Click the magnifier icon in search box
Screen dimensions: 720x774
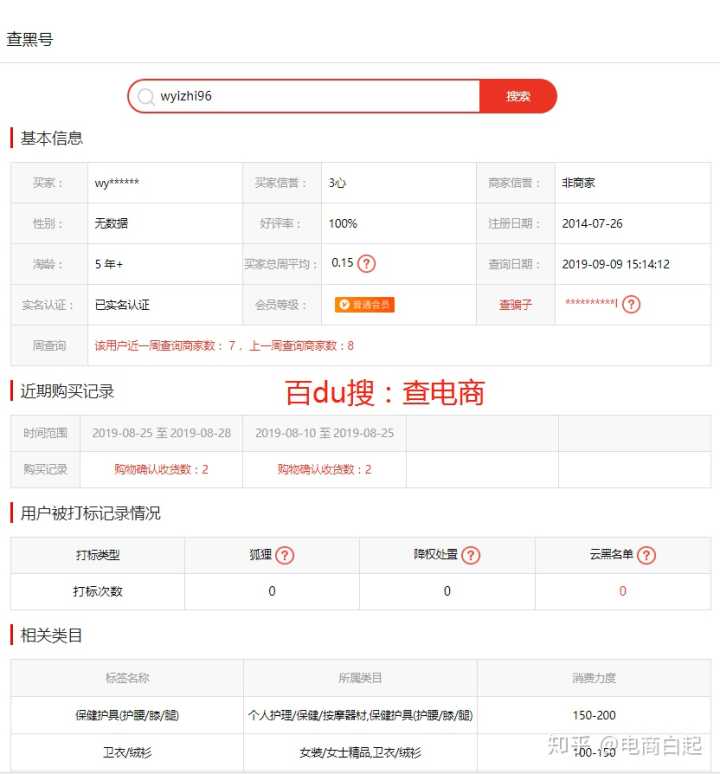pyautogui.click(x=146, y=97)
